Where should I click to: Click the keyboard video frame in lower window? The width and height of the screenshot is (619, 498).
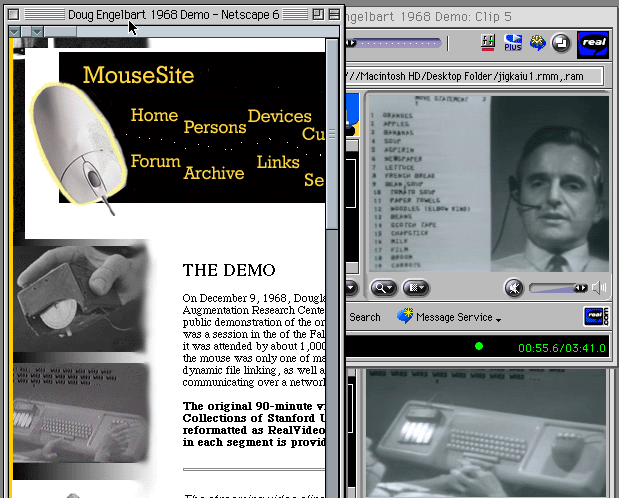486,433
